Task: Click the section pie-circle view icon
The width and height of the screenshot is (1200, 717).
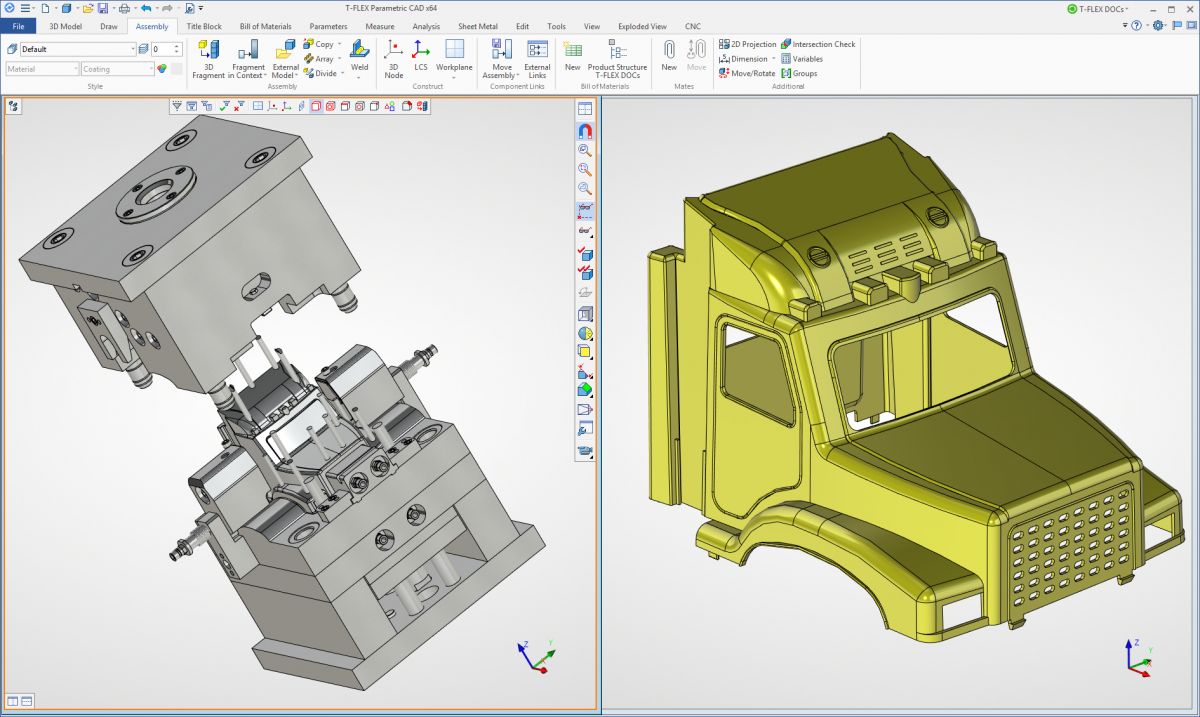Action: pos(585,333)
